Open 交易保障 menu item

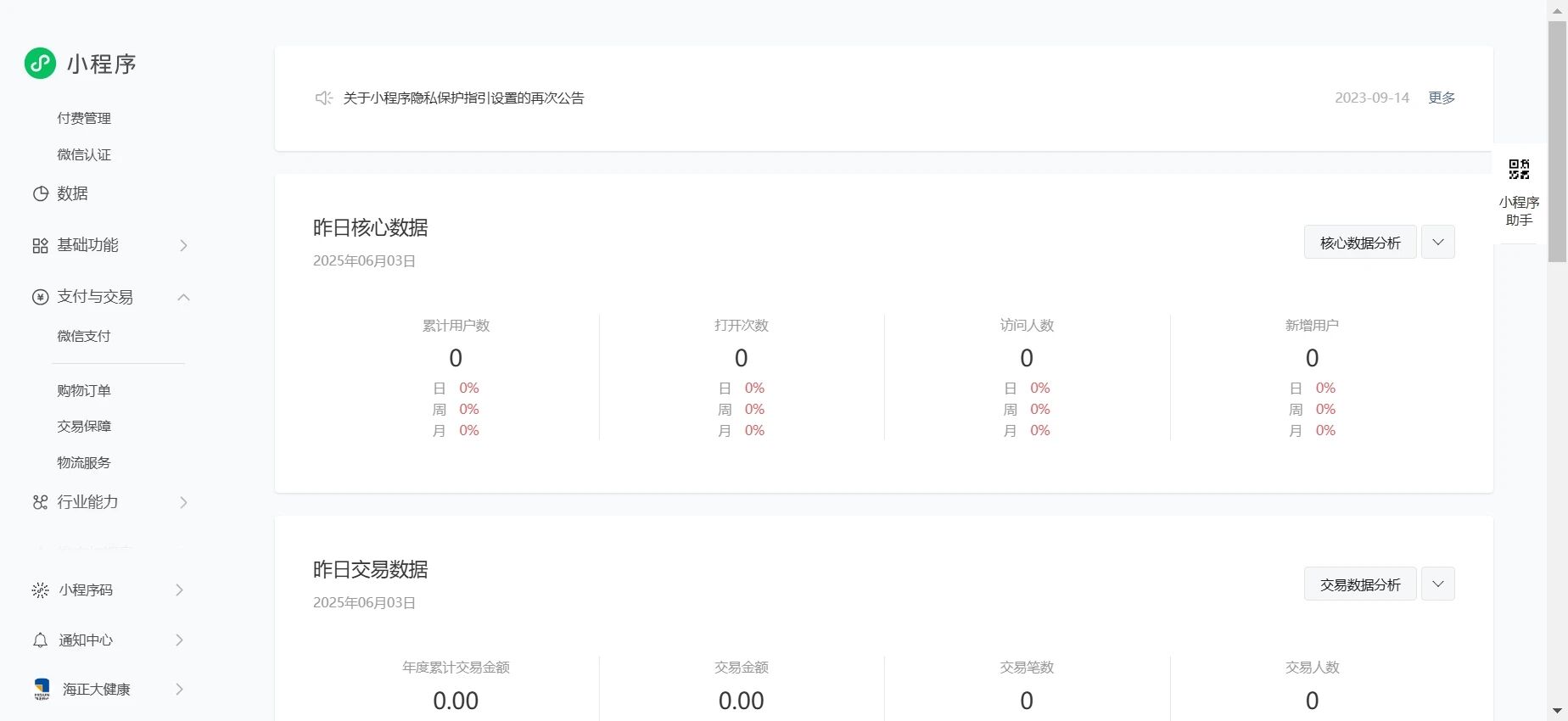[x=84, y=426]
